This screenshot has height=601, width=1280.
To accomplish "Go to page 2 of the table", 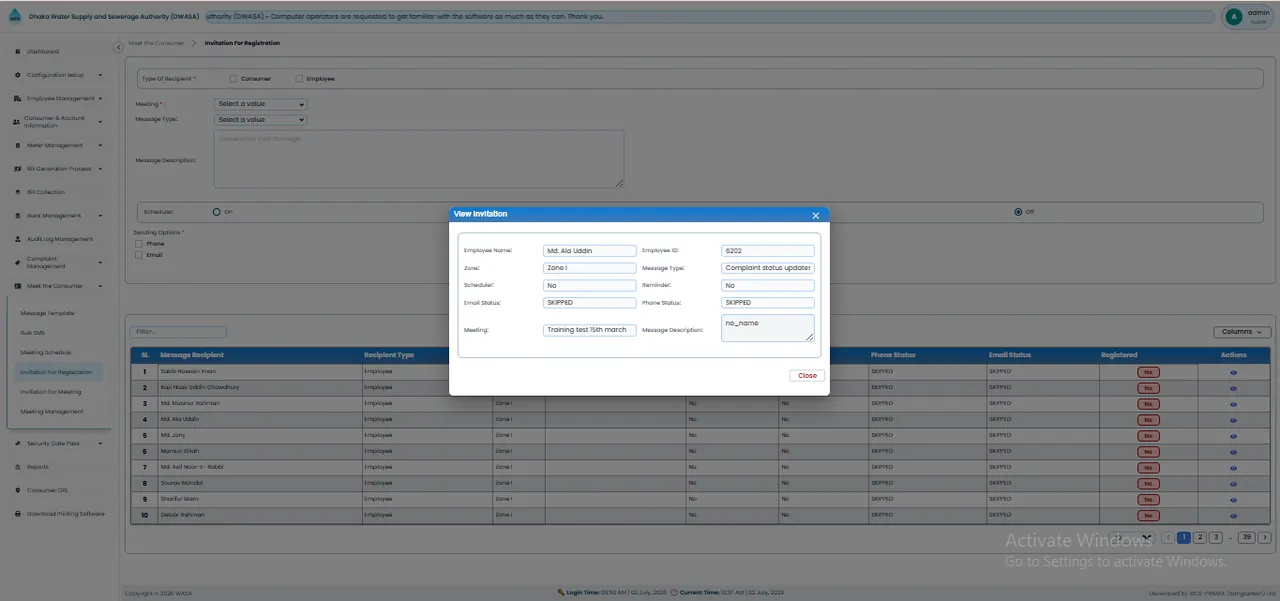I will click(1200, 537).
